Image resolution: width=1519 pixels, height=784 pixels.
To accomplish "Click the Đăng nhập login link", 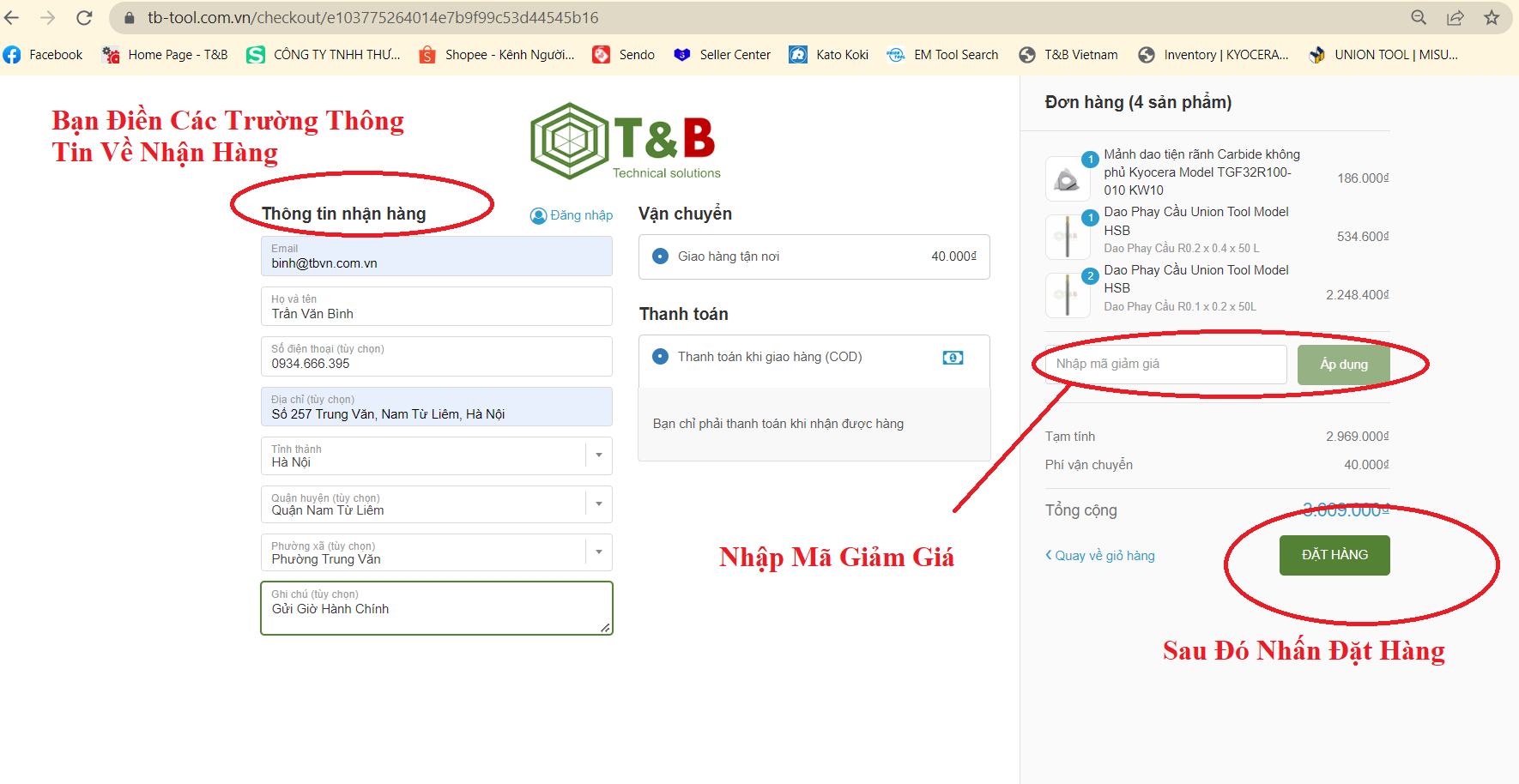I will [572, 215].
